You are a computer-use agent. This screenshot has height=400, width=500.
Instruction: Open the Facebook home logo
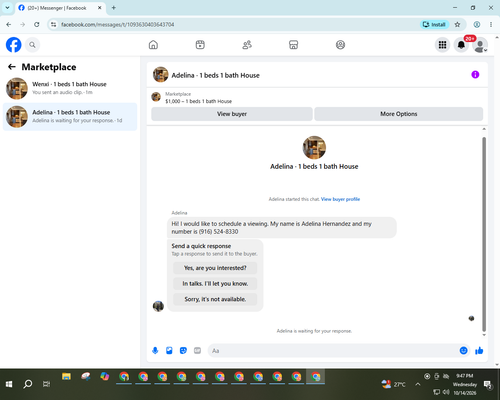click(14, 45)
